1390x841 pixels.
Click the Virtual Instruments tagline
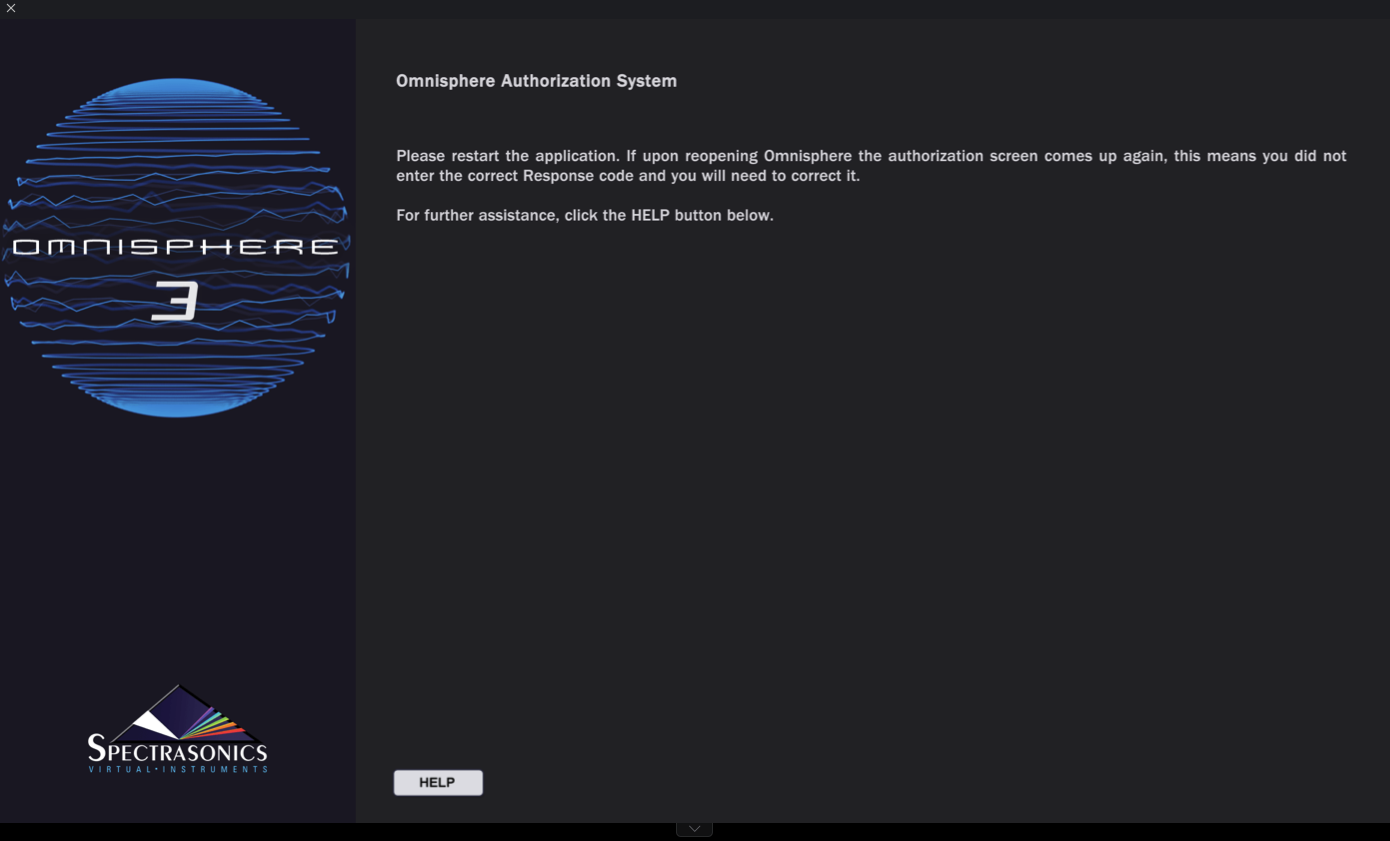(177, 769)
